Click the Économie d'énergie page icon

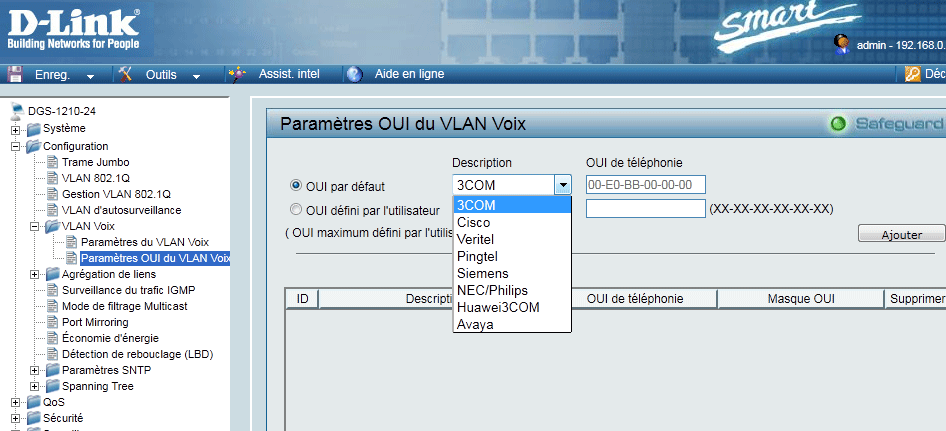(x=53, y=338)
